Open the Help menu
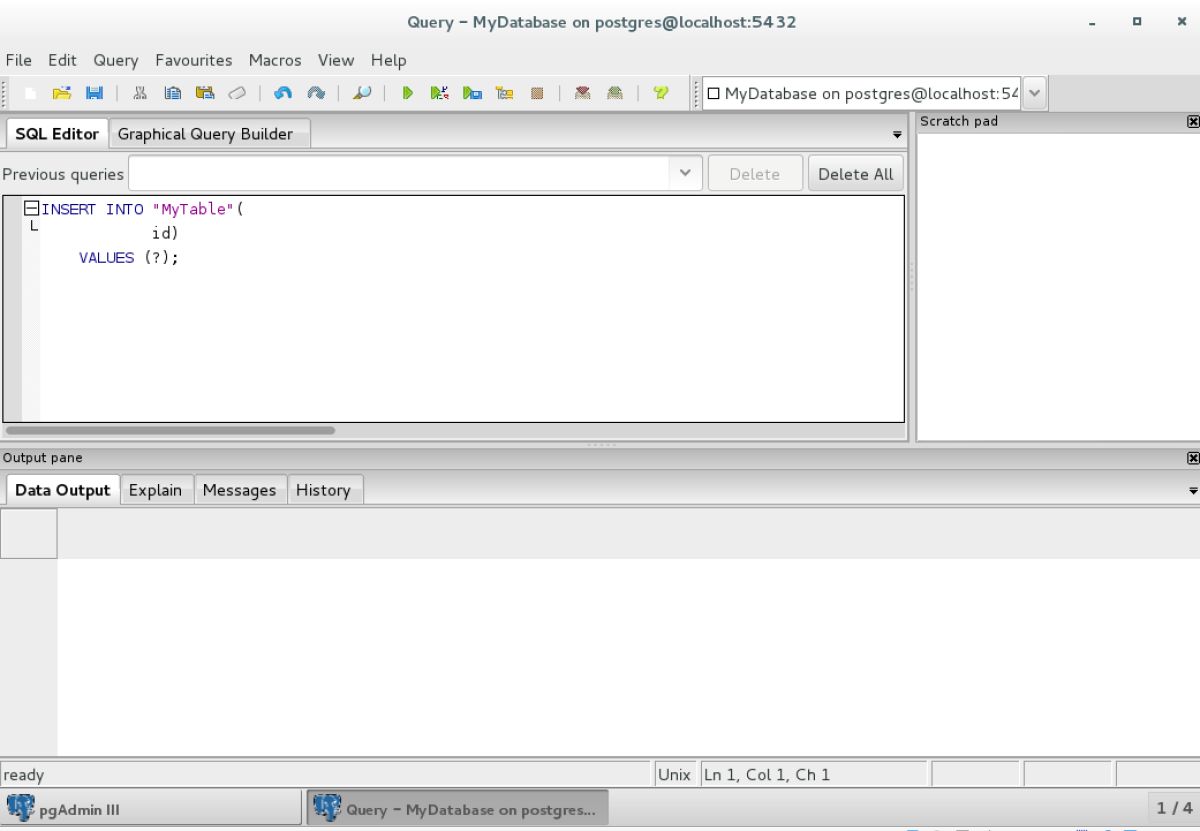This screenshot has height=831, width=1200. click(388, 60)
